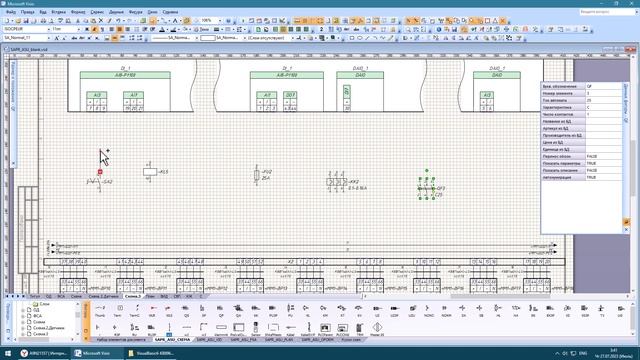This screenshot has width=640, height=360.
Task: Close the shape data panel
Action: tap(627, 230)
